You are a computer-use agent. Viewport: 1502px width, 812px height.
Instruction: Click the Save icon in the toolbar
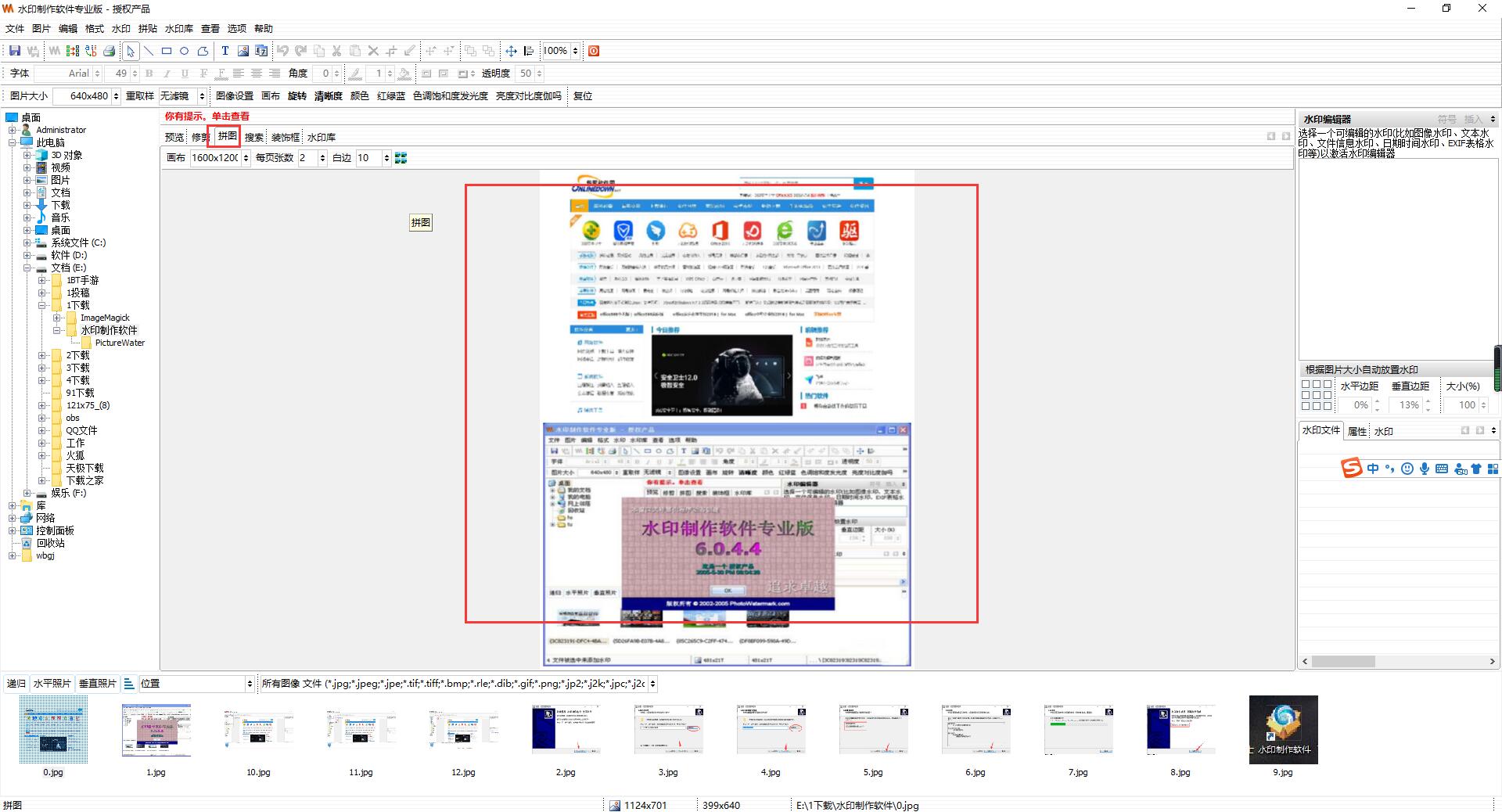15,51
